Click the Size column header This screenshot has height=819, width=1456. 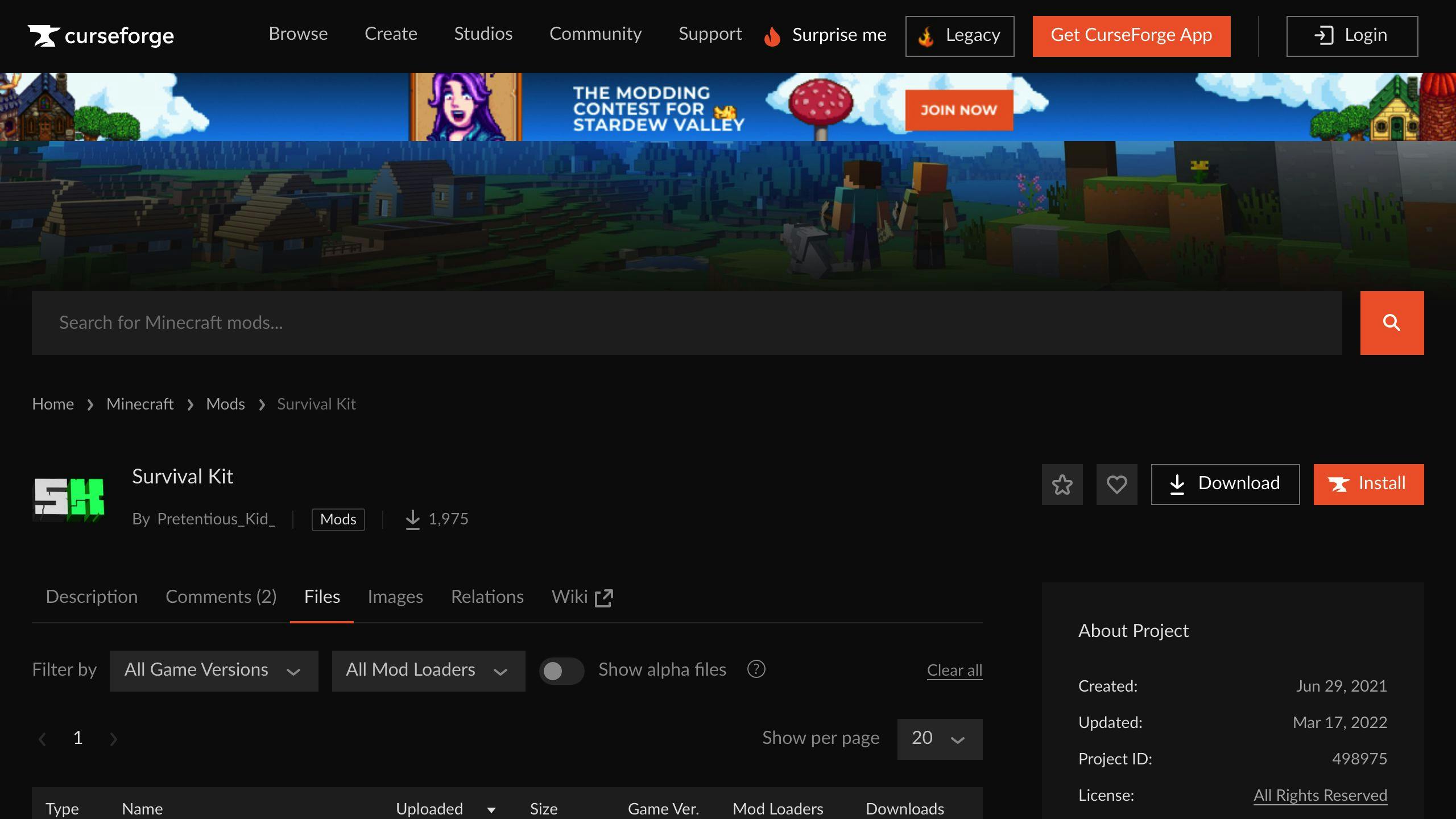[x=544, y=809]
